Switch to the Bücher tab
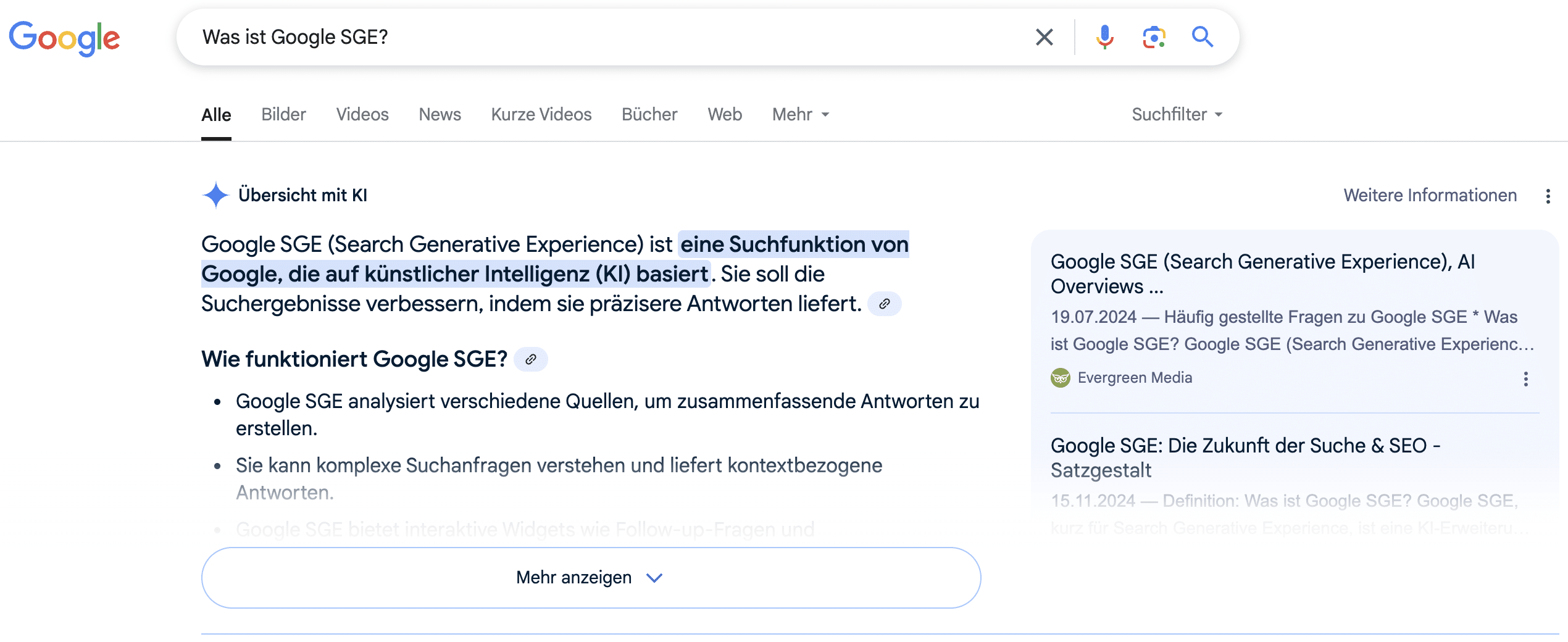The height and width of the screenshot is (642, 1568). [x=649, y=115]
